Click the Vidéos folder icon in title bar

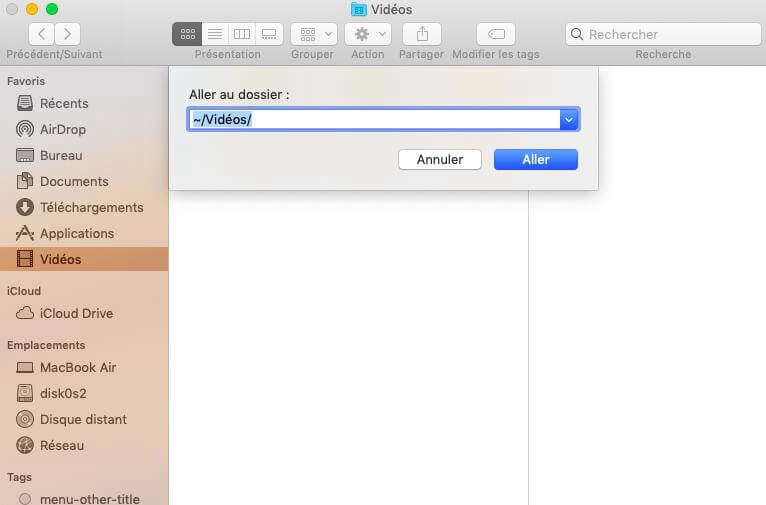[x=359, y=9]
